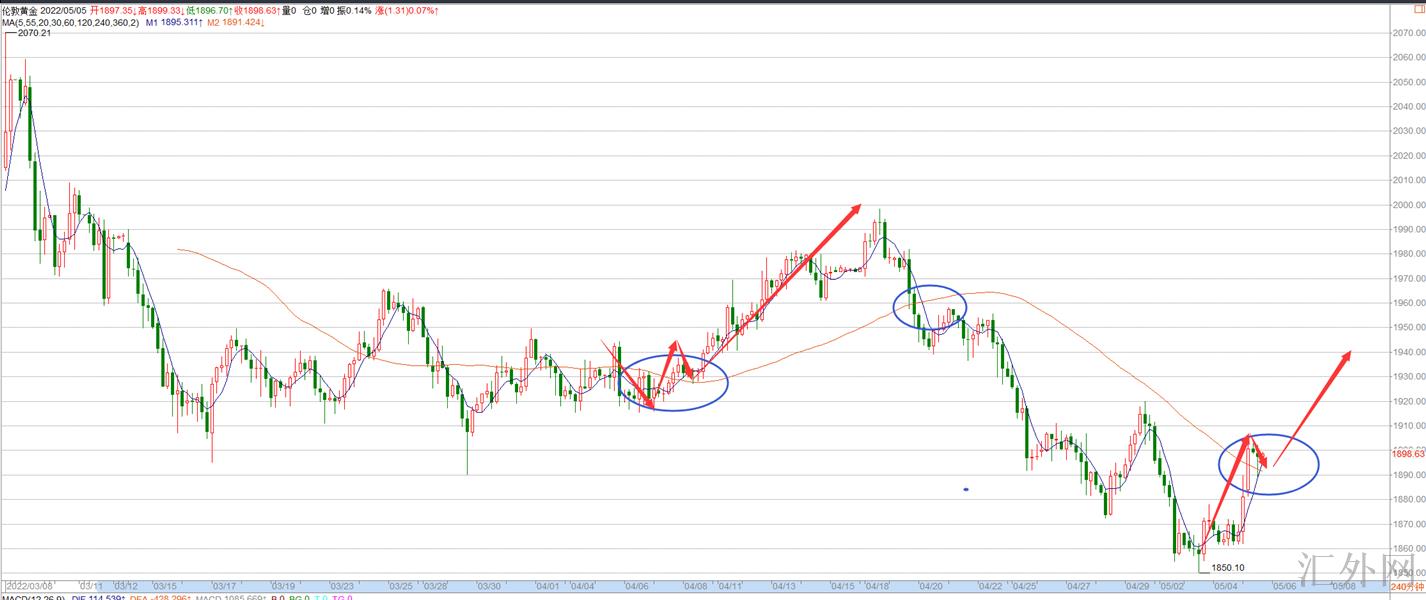Click the 04/27 date on time axis
Viewport: 1426px width, 600px height.
(x=1078, y=586)
